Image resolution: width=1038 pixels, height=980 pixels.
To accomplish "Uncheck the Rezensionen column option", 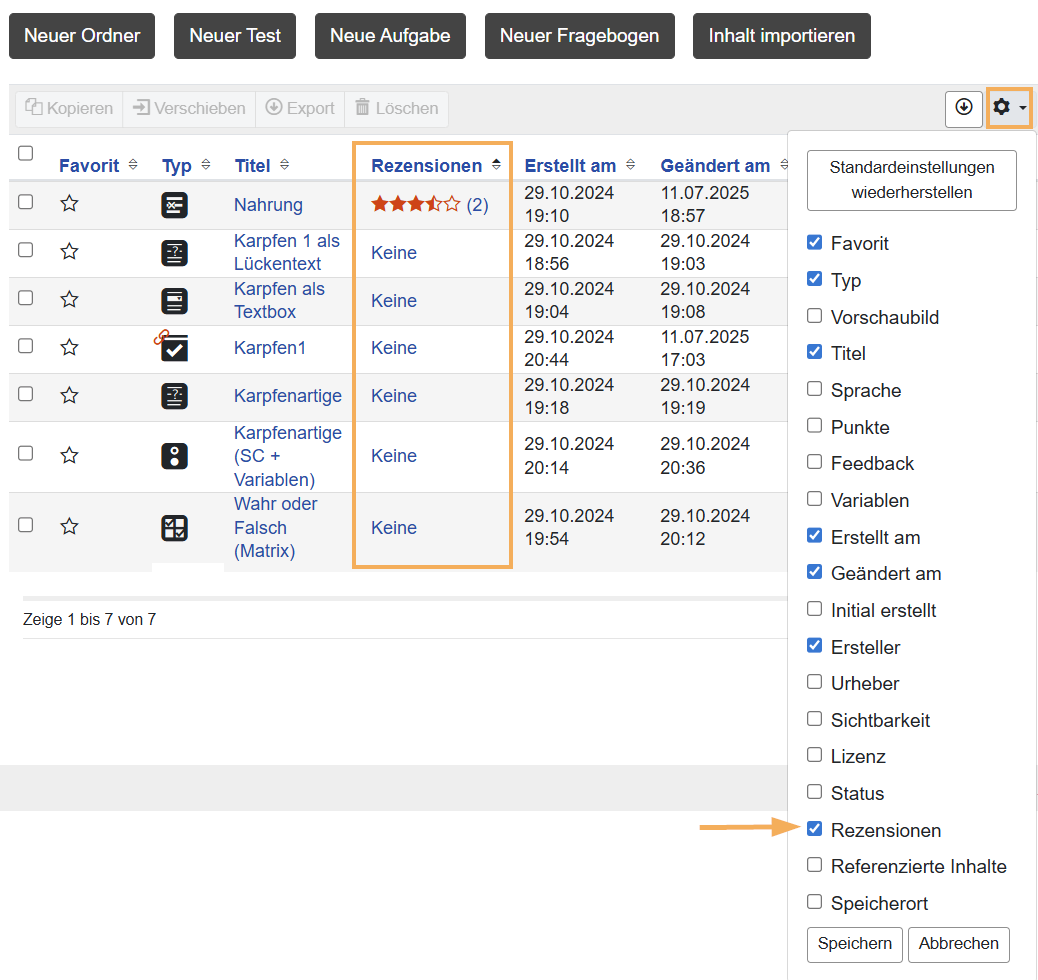I will (x=815, y=829).
